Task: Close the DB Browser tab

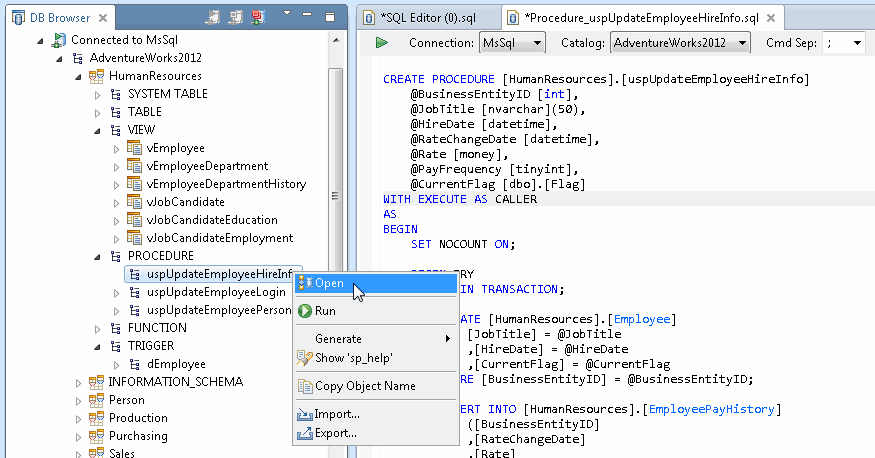Action: click(x=101, y=17)
